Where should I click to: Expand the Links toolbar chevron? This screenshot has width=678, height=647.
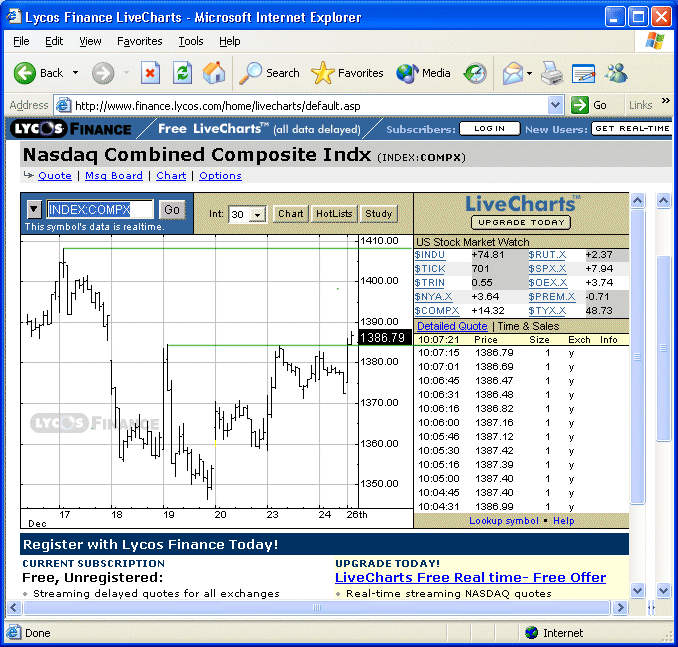click(665, 101)
